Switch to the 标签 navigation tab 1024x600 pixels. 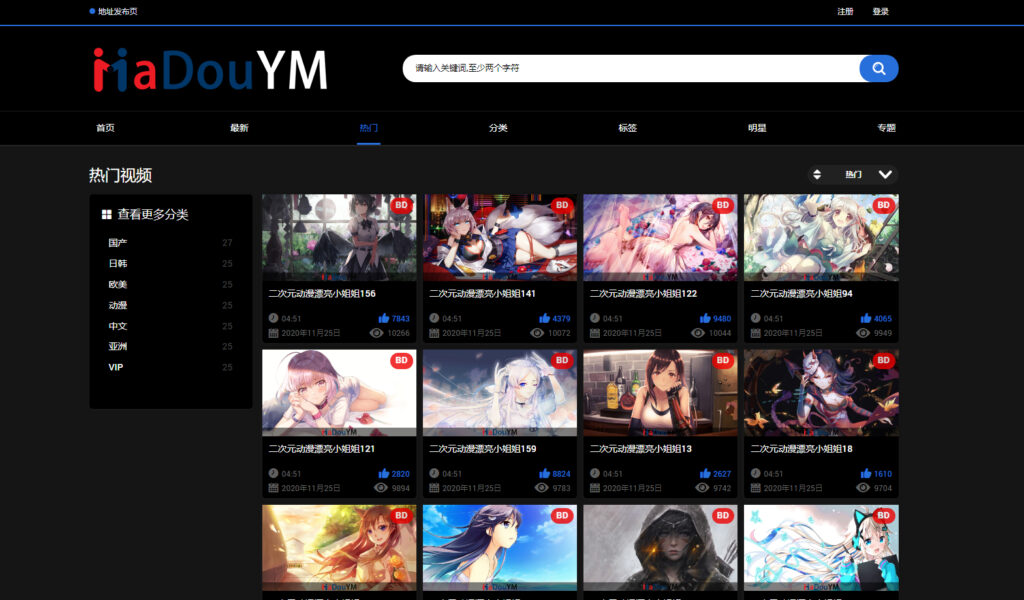[627, 128]
